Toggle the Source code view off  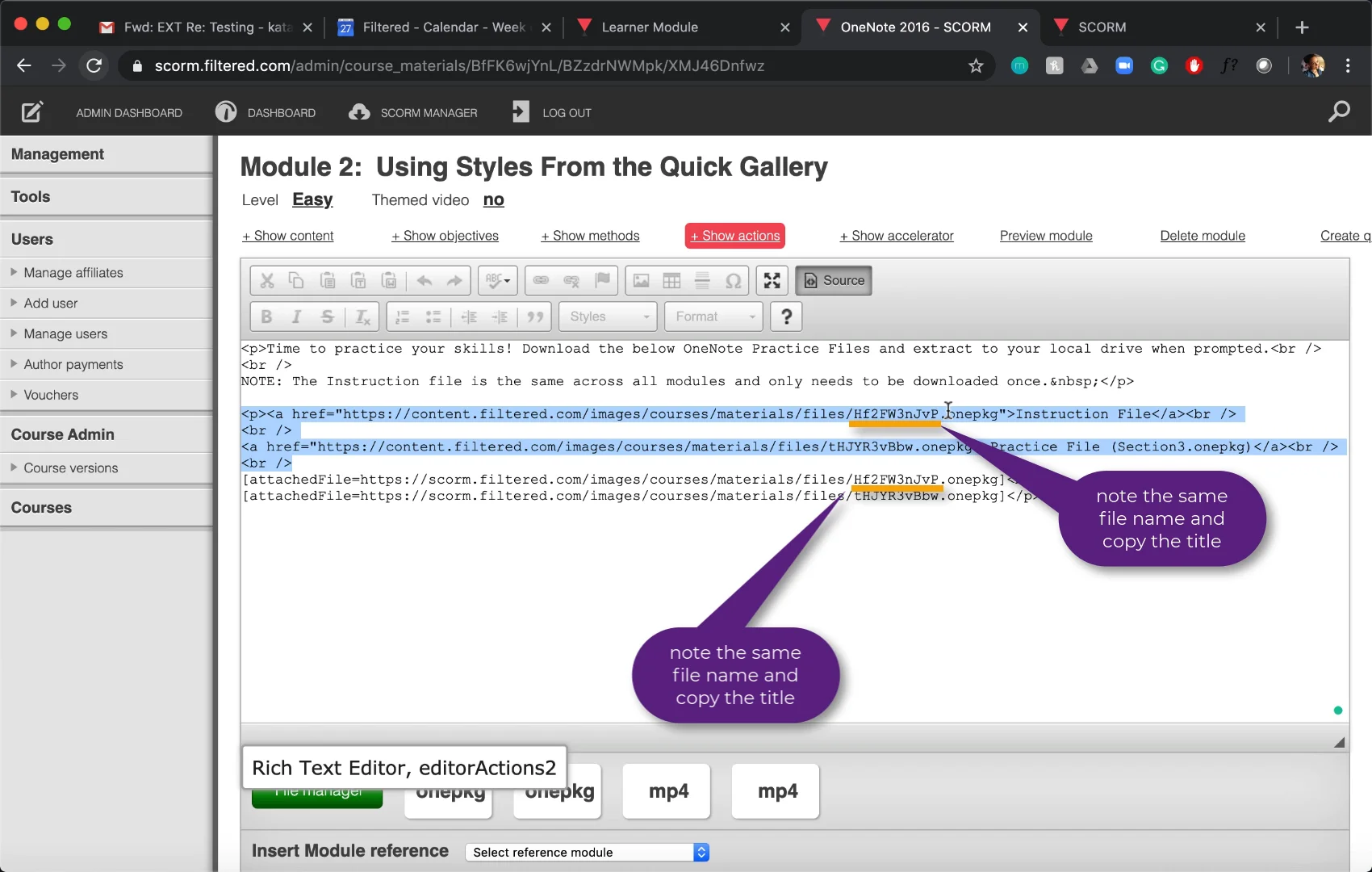click(833, 280)
